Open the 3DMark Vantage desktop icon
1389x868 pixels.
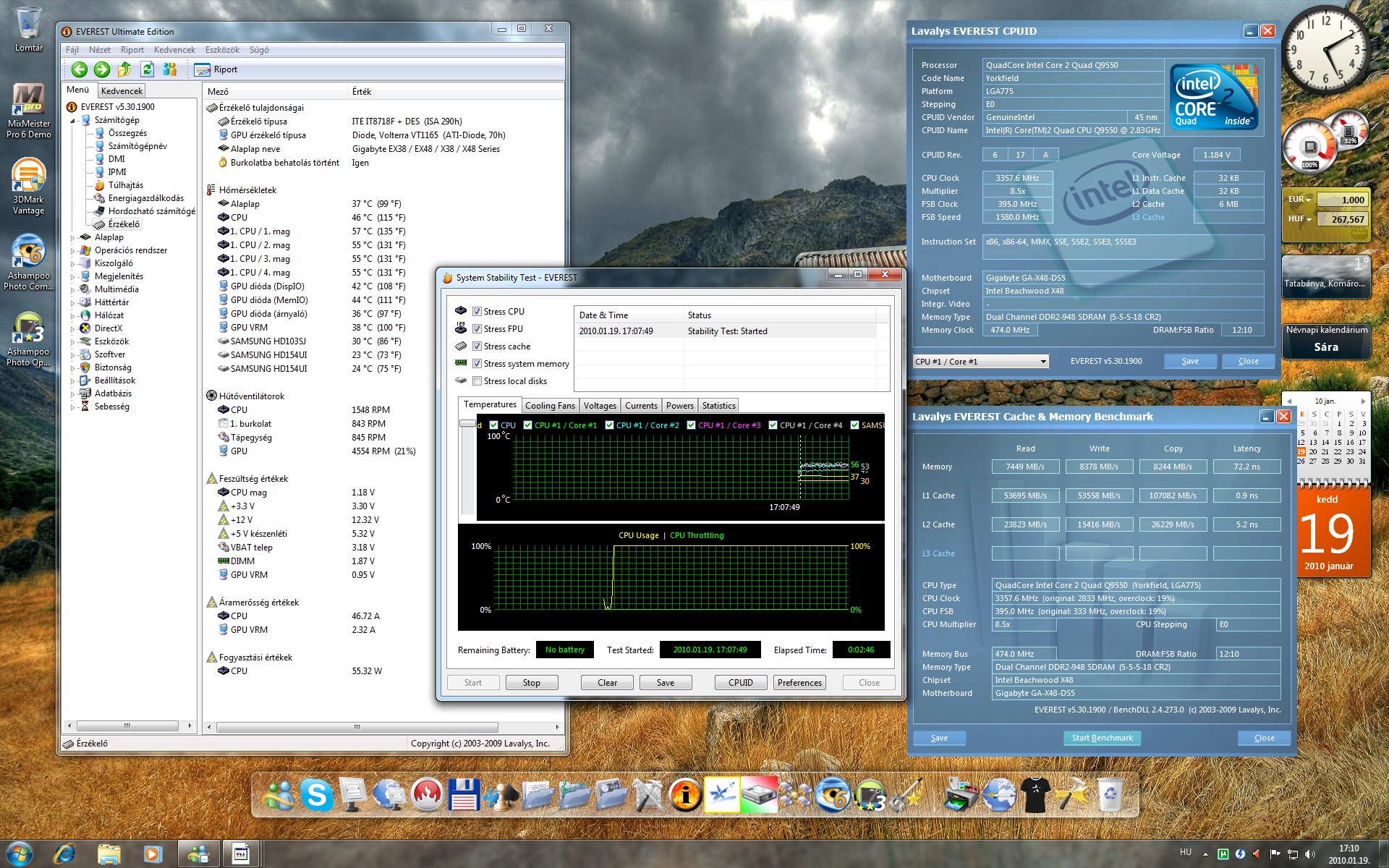(28, 187)
